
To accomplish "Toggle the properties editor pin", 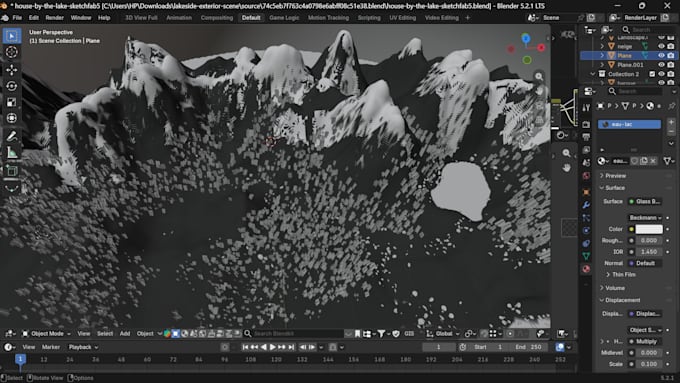I will [671, 106].
